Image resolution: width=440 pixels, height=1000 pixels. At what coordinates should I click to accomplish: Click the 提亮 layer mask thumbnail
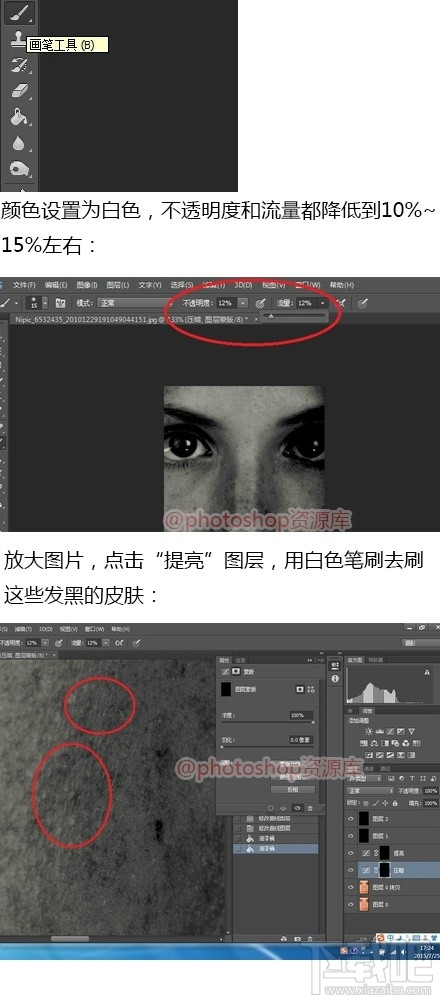pyautogui.click(x=385, y=853)
